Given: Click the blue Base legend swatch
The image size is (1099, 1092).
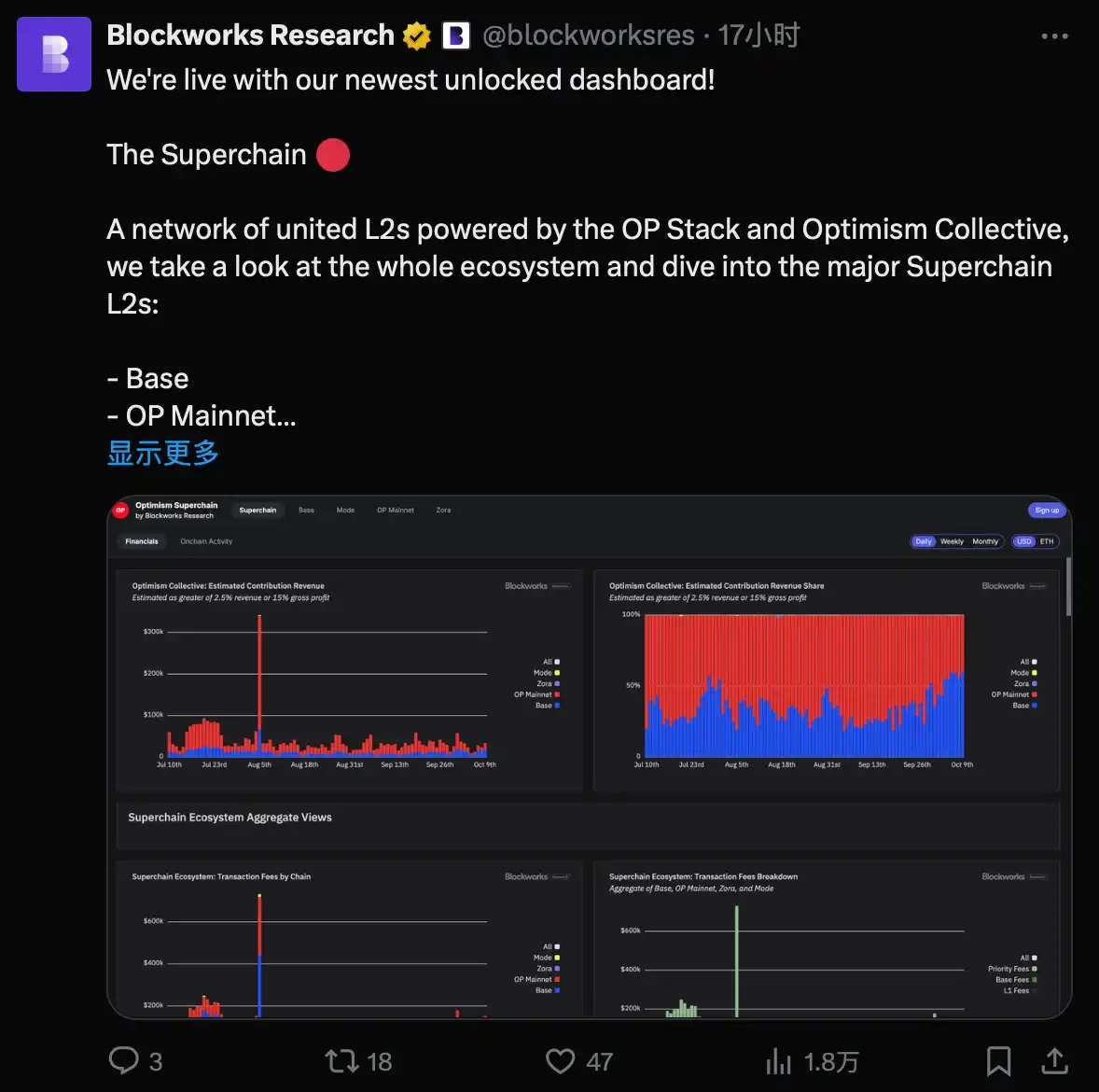Looking at the screenshot, I should click(558, 706).
